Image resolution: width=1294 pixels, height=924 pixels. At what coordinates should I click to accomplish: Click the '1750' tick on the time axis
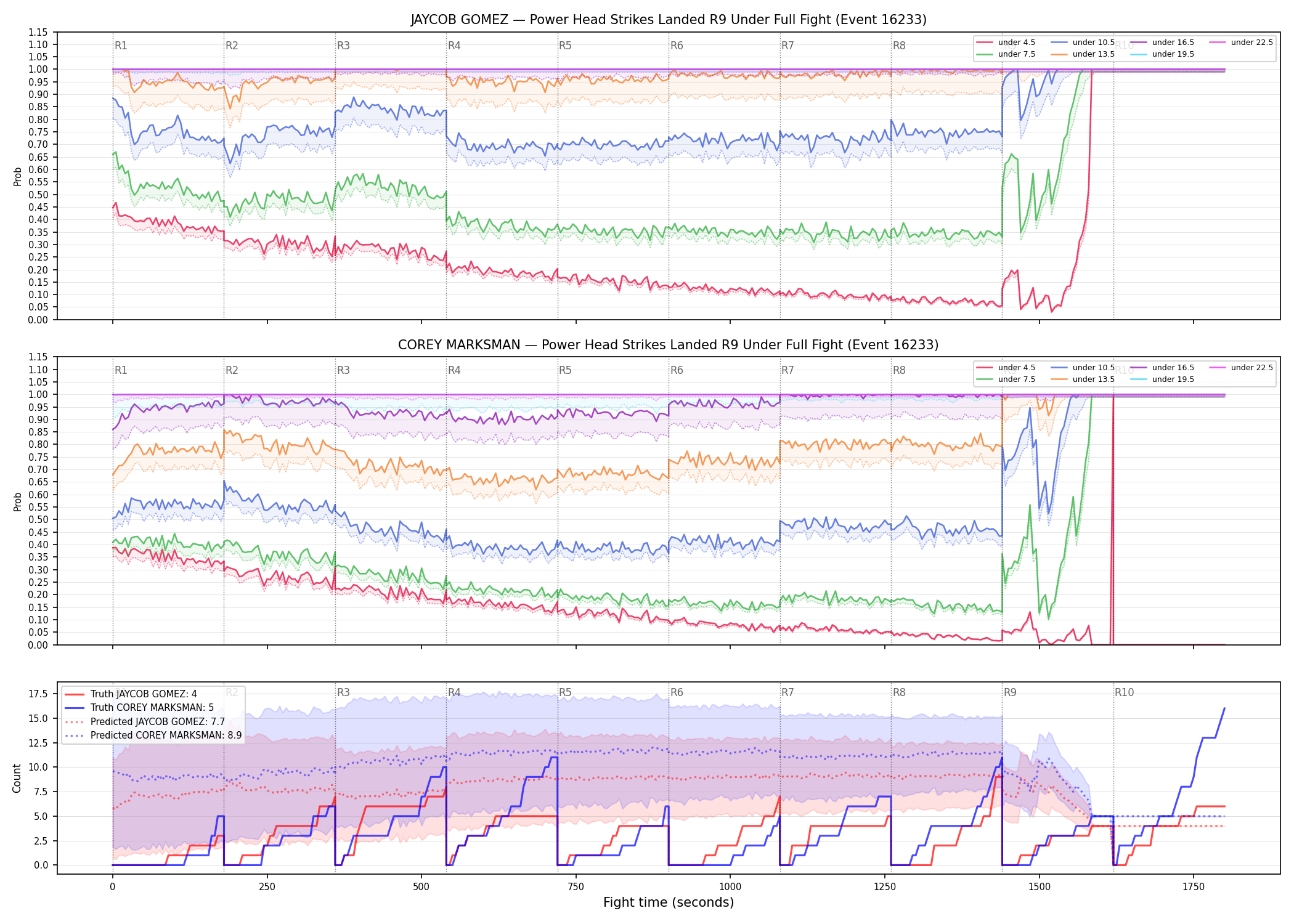[x=1194, y=887]
